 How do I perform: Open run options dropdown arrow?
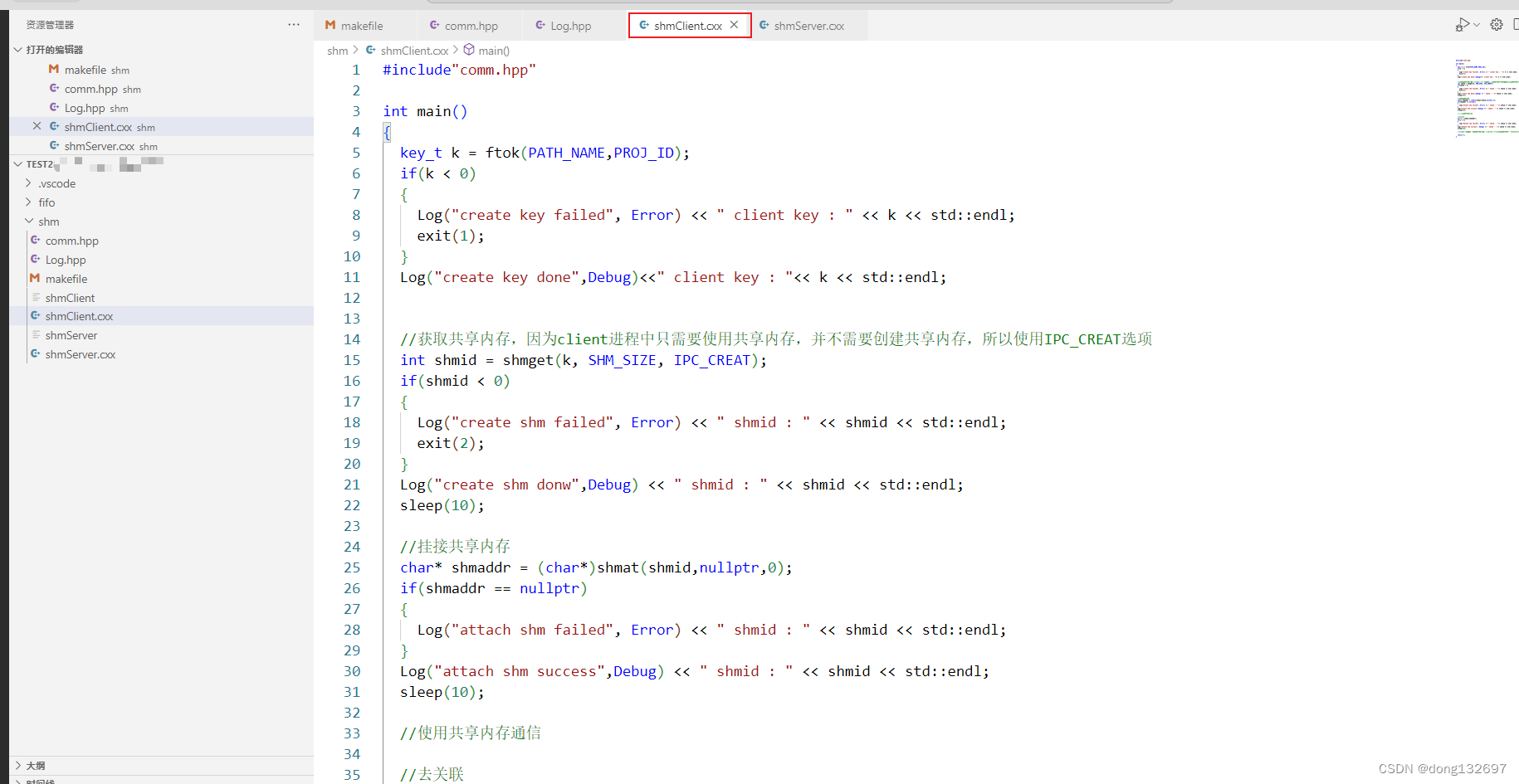tap(1477, 25)
